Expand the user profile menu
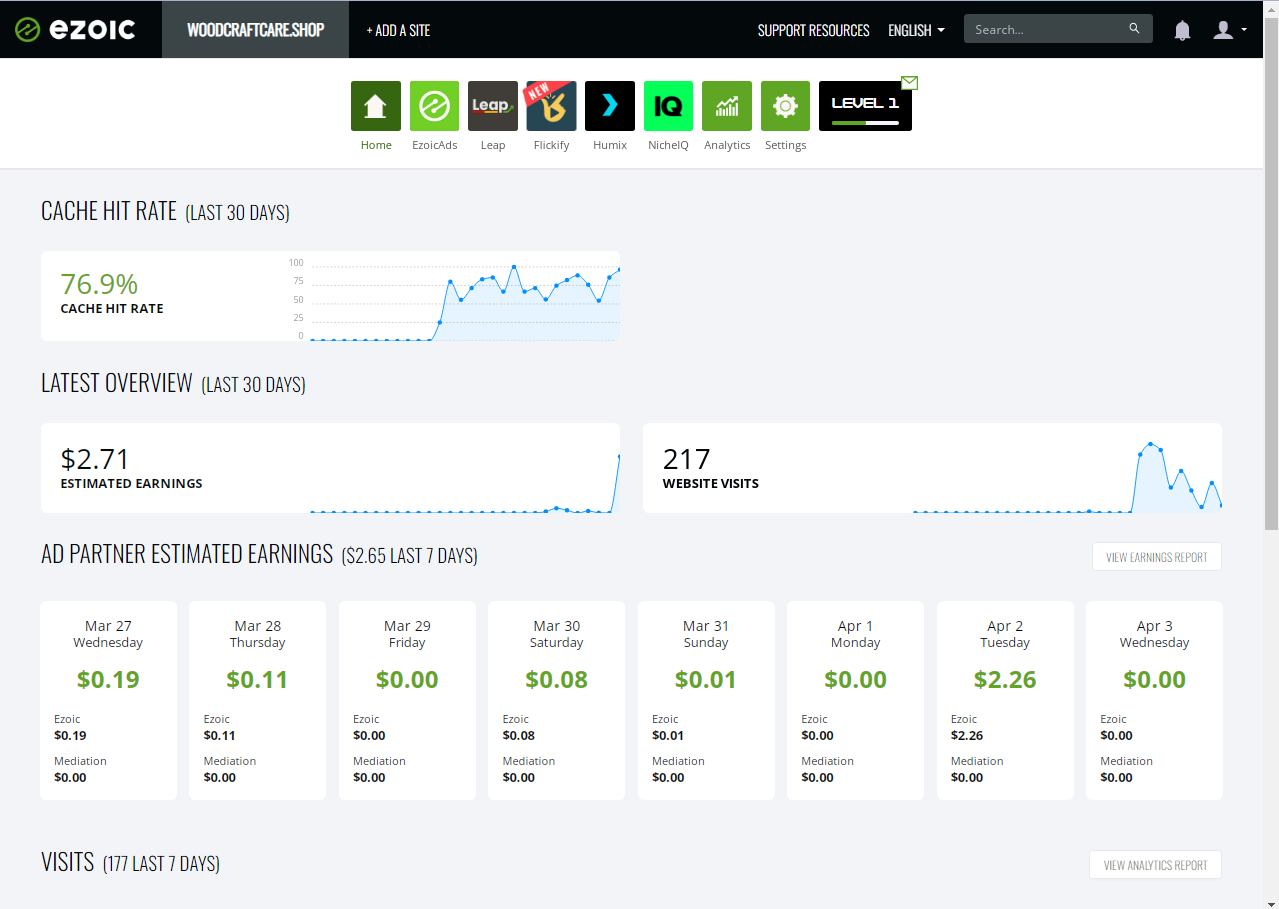This screenshot has height=909, width=1279. pyautogui.click(x=1227, y=30)
